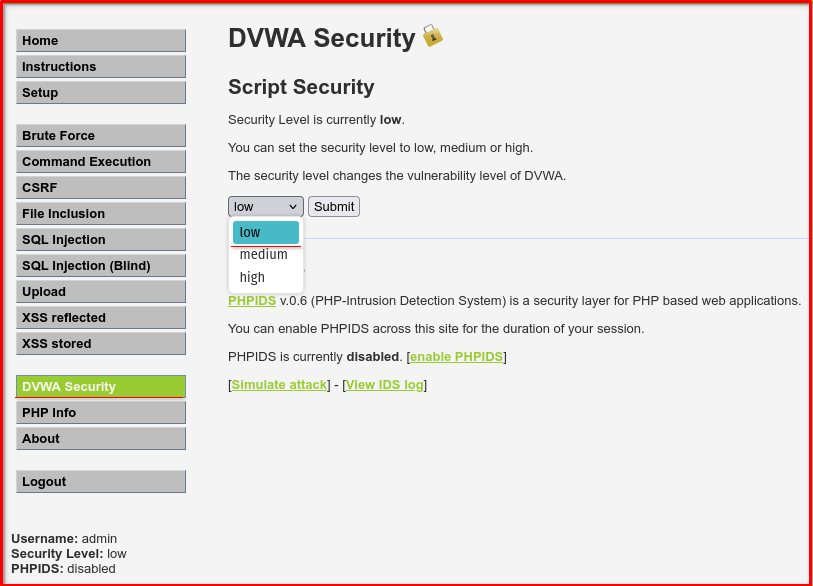Open the Simulate attack link
Viewport: 813px width, 586px height.
click(x=279, y=385)
